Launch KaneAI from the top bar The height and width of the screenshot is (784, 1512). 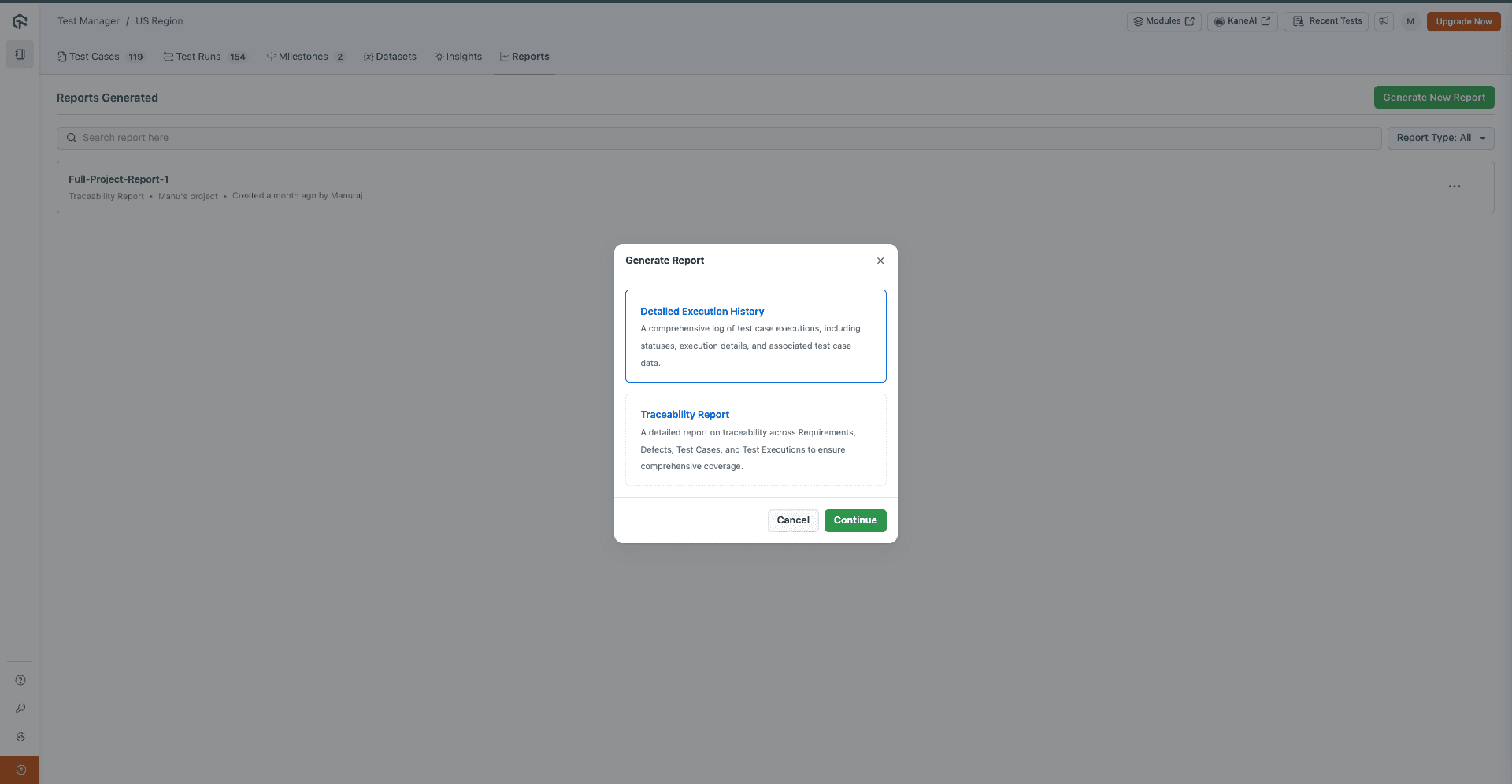tap(1242, 21)
